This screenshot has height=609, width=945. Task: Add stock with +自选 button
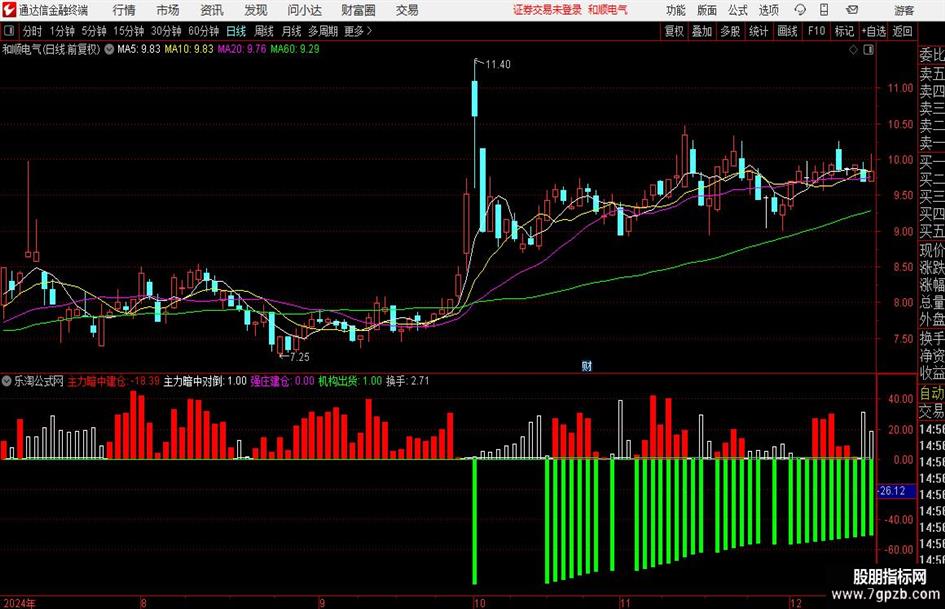coord(873,31)
